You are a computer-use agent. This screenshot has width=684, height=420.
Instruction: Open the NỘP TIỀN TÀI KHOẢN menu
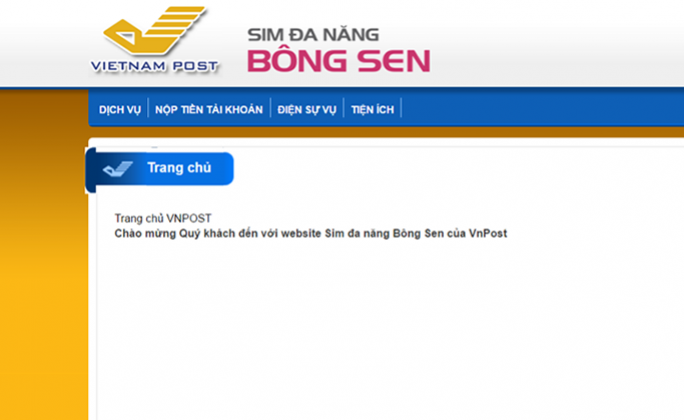[209, 109]
